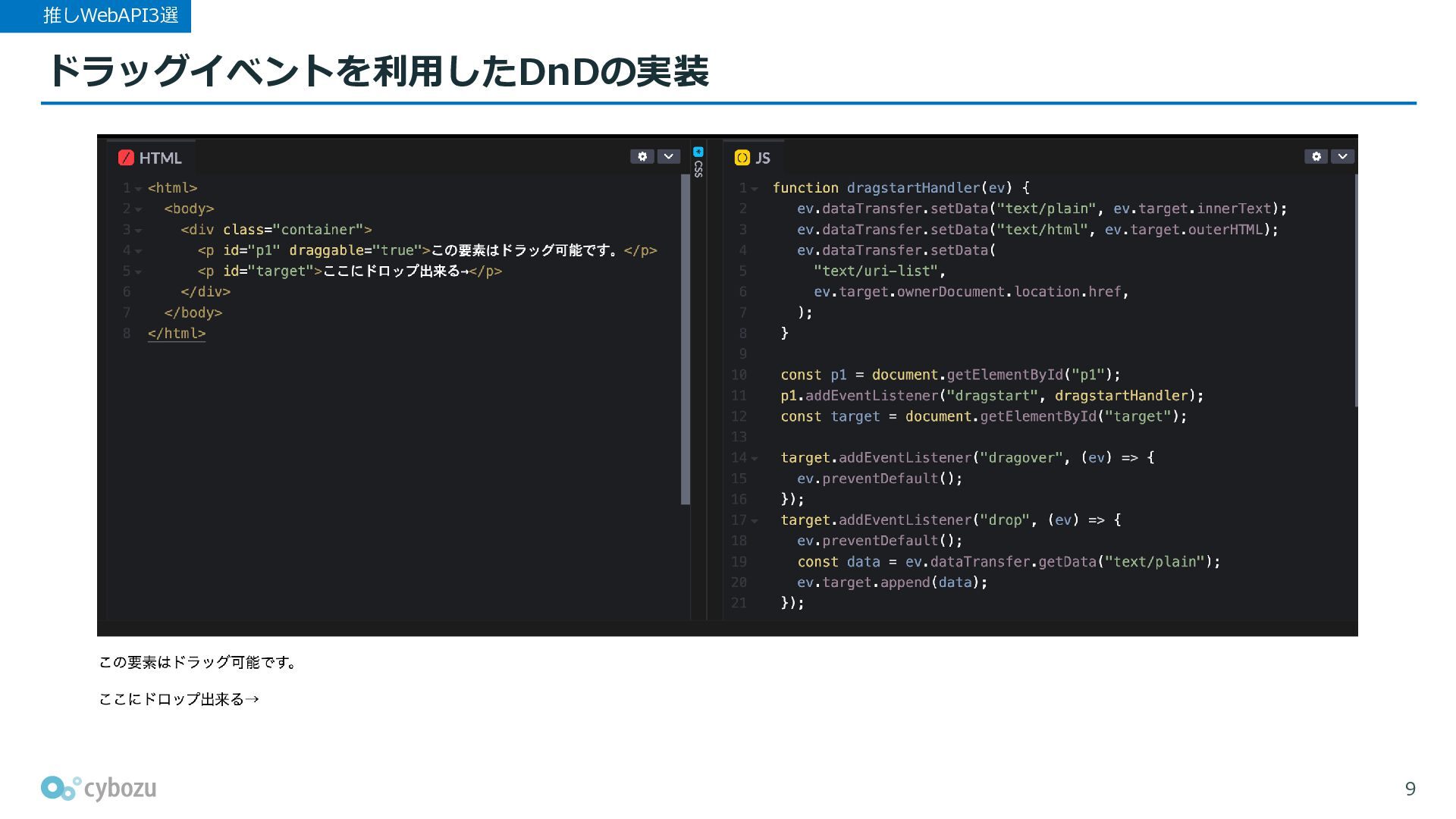Fold the drop listener at line 17

(755, 521)
